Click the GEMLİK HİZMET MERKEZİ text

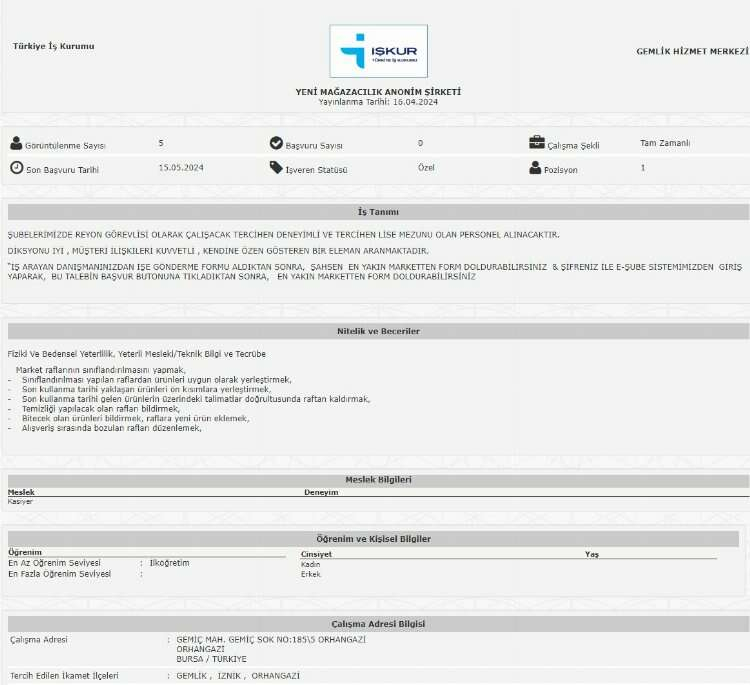click(692, 51)
